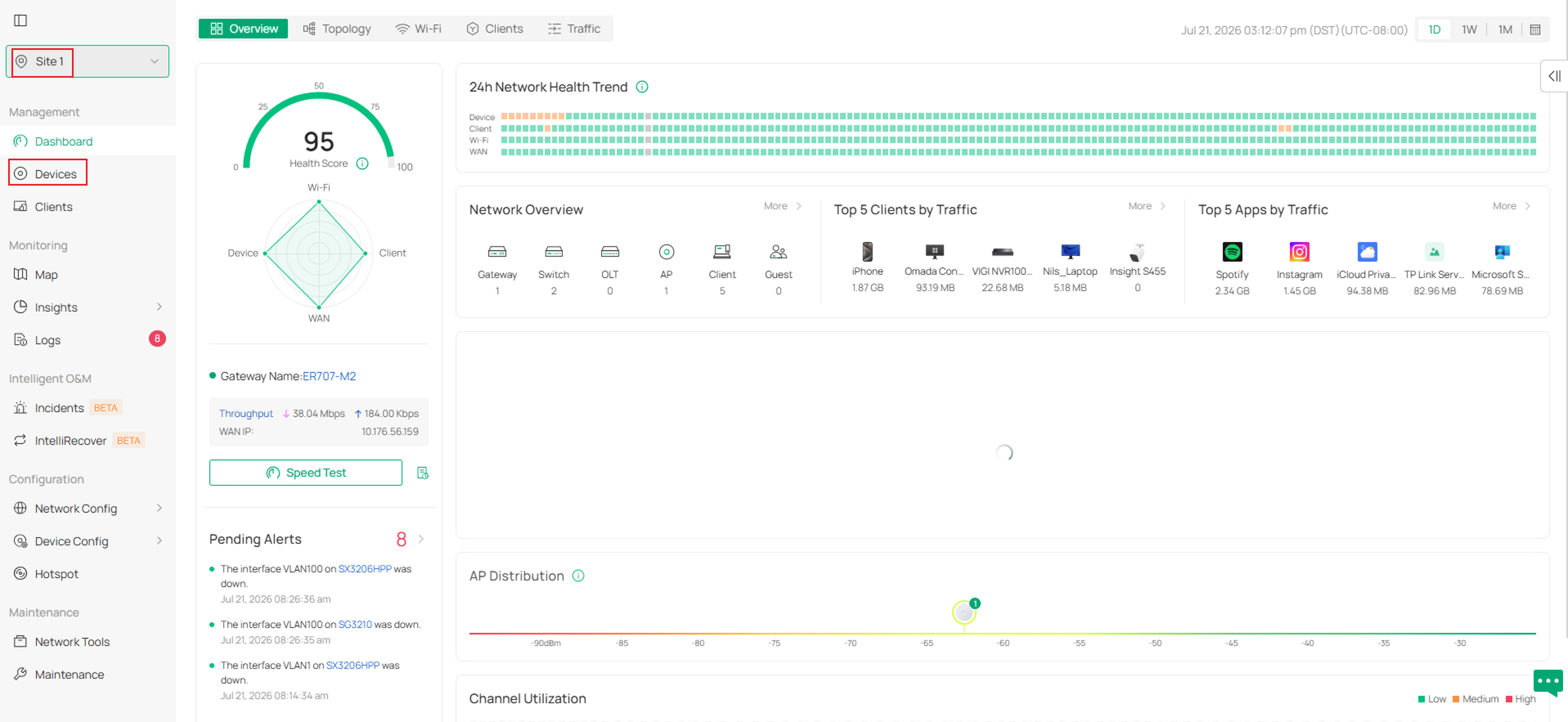Open SG3210 link in the alert
Viewport: 1568px width, 722px height.
pos(355,624)
